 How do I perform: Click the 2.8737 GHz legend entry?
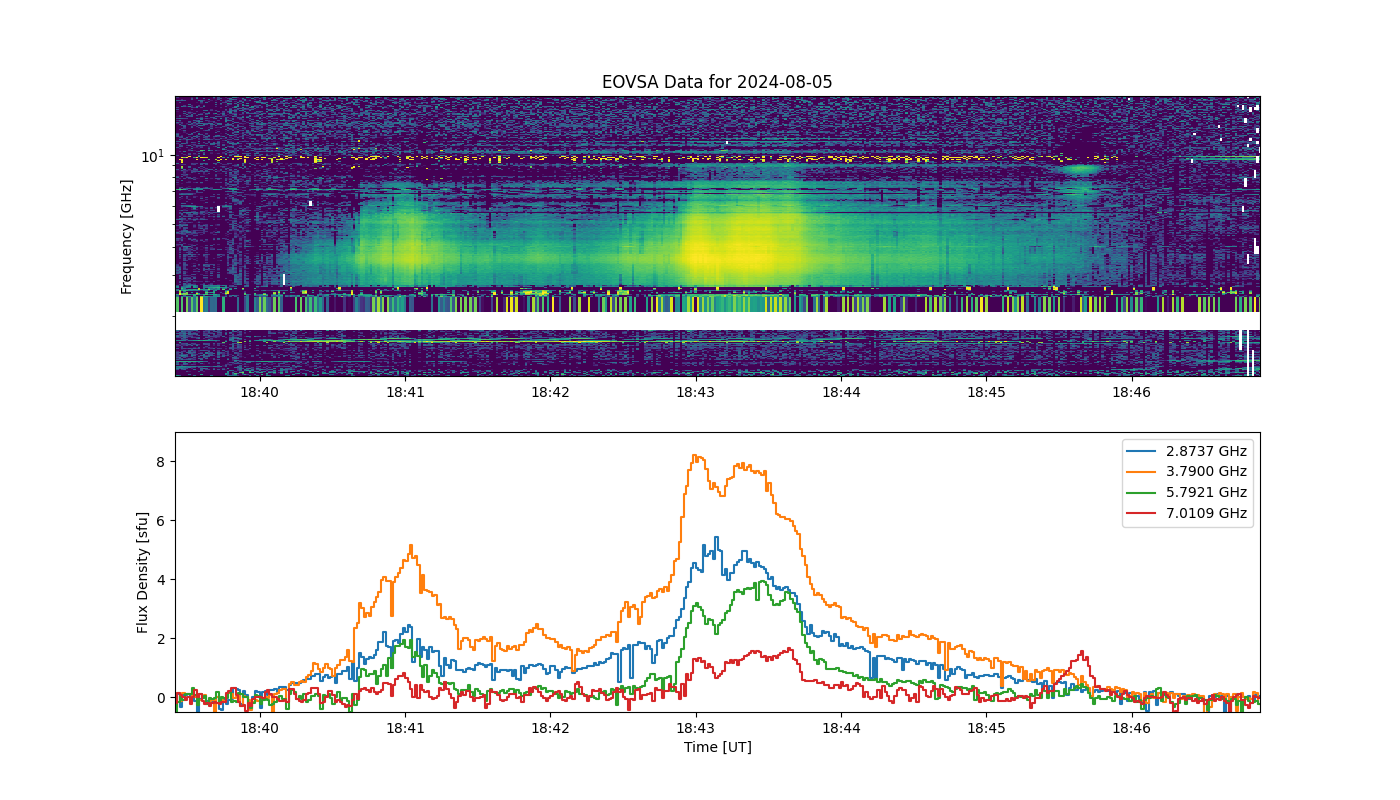point(1189,451)
